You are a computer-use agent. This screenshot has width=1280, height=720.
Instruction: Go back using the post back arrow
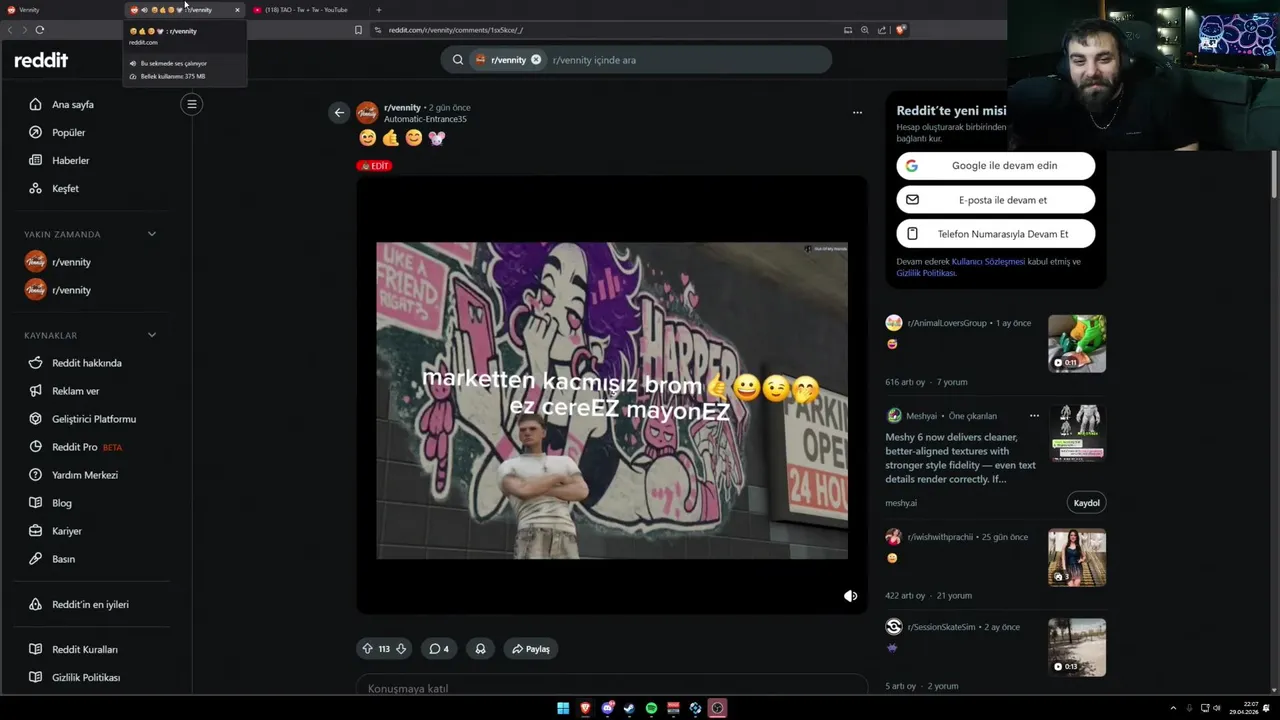[339, 112]
